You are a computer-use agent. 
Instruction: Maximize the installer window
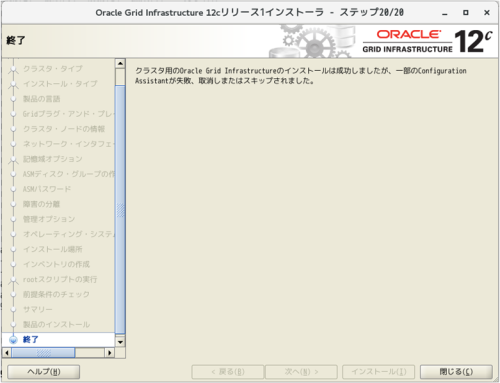466,13
